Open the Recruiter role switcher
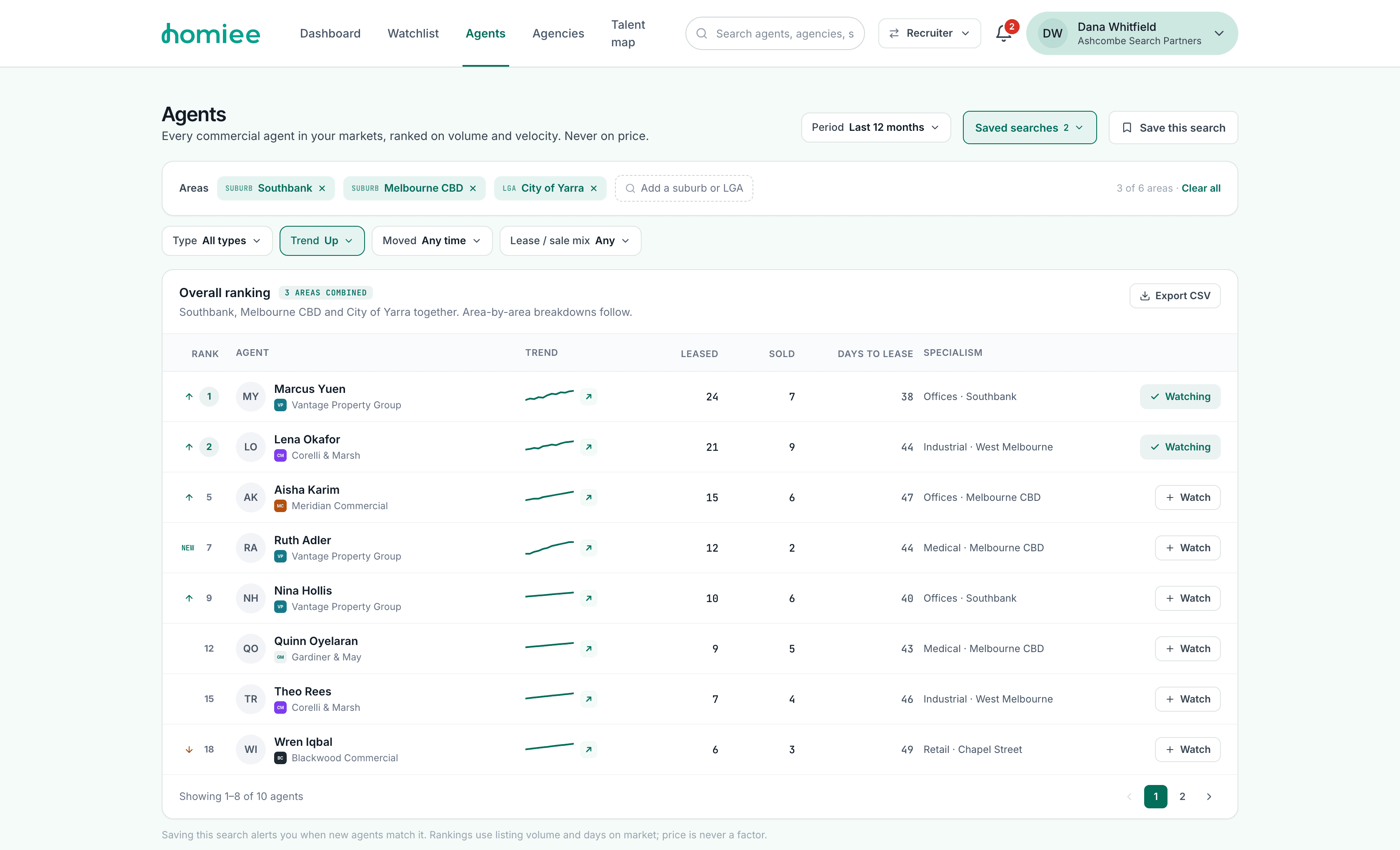The height and width of the screenshot is (850, 1400). pyautogui.click(x=929, y=33)
